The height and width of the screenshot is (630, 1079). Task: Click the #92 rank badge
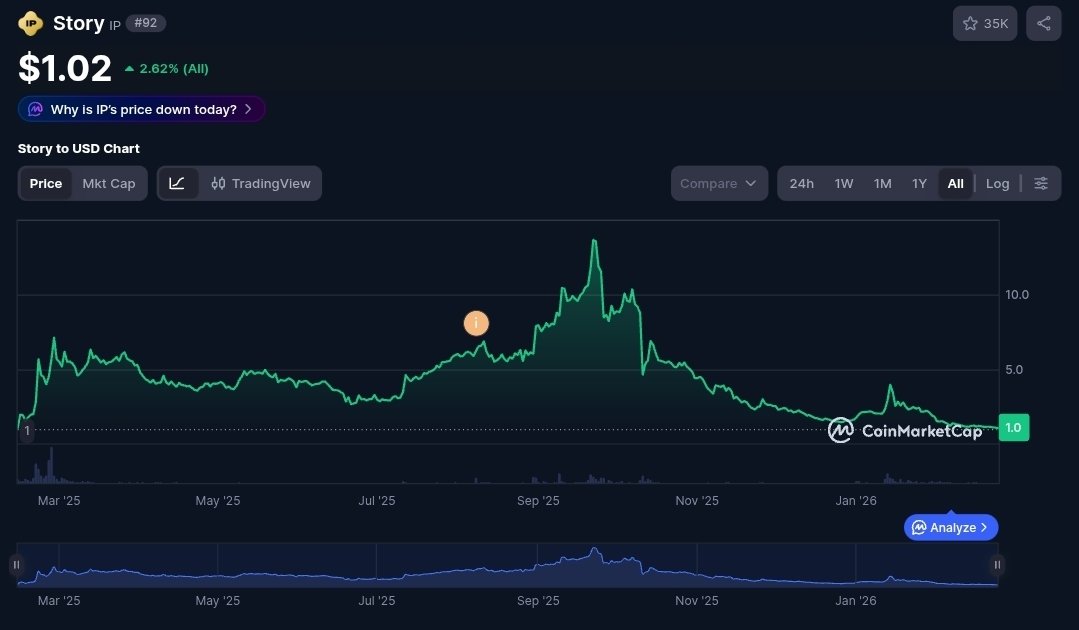145,23
